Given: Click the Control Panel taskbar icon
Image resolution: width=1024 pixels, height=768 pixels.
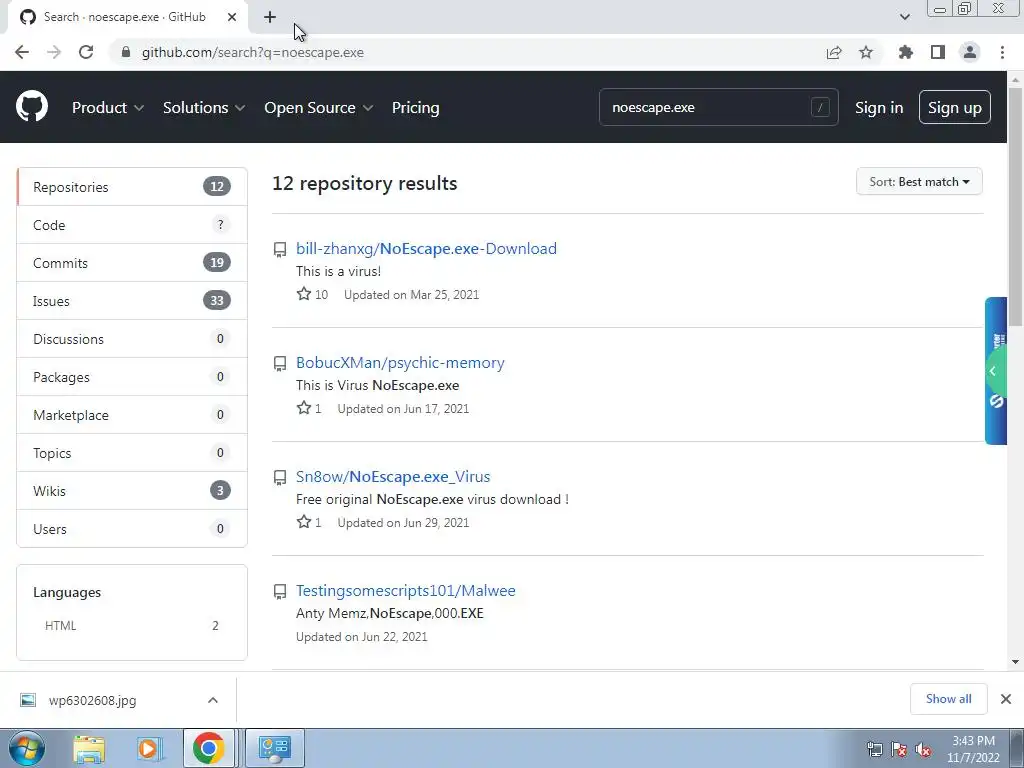Looking at the screenshot, I should tap(275, 748).
